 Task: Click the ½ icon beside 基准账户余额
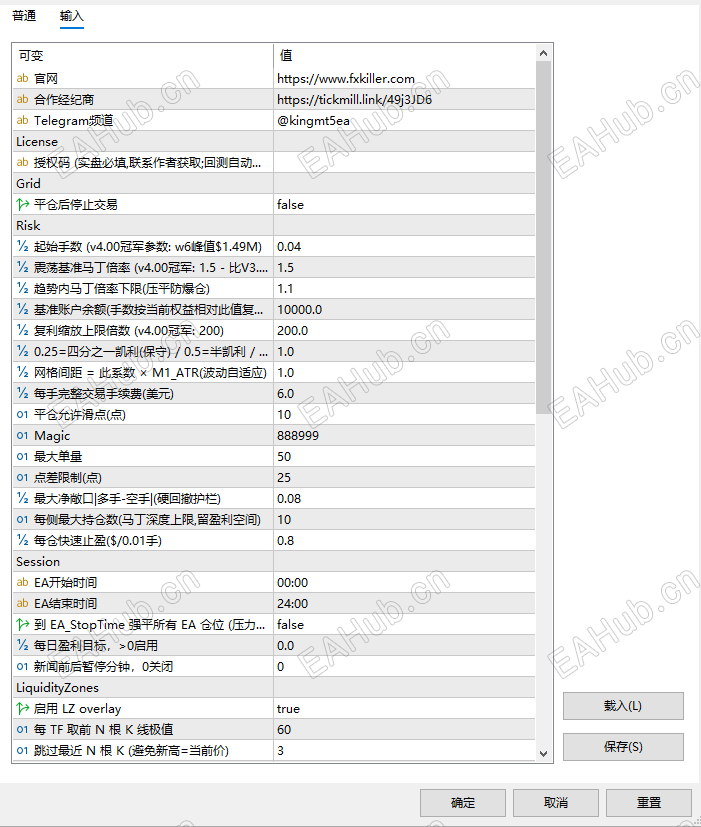click(x=22, y=310)
